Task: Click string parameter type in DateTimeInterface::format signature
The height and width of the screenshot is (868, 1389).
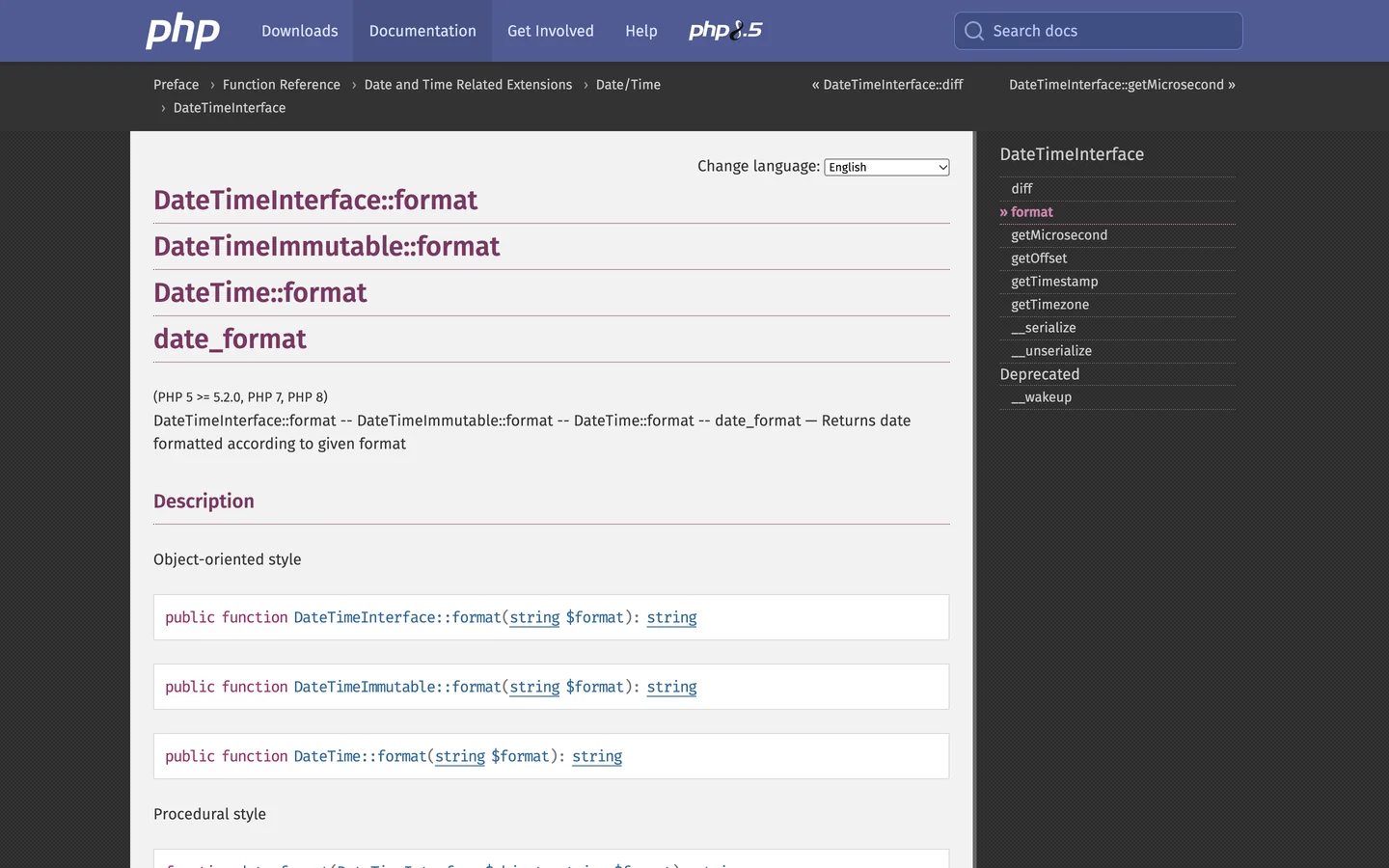Action: click(534, 617)
